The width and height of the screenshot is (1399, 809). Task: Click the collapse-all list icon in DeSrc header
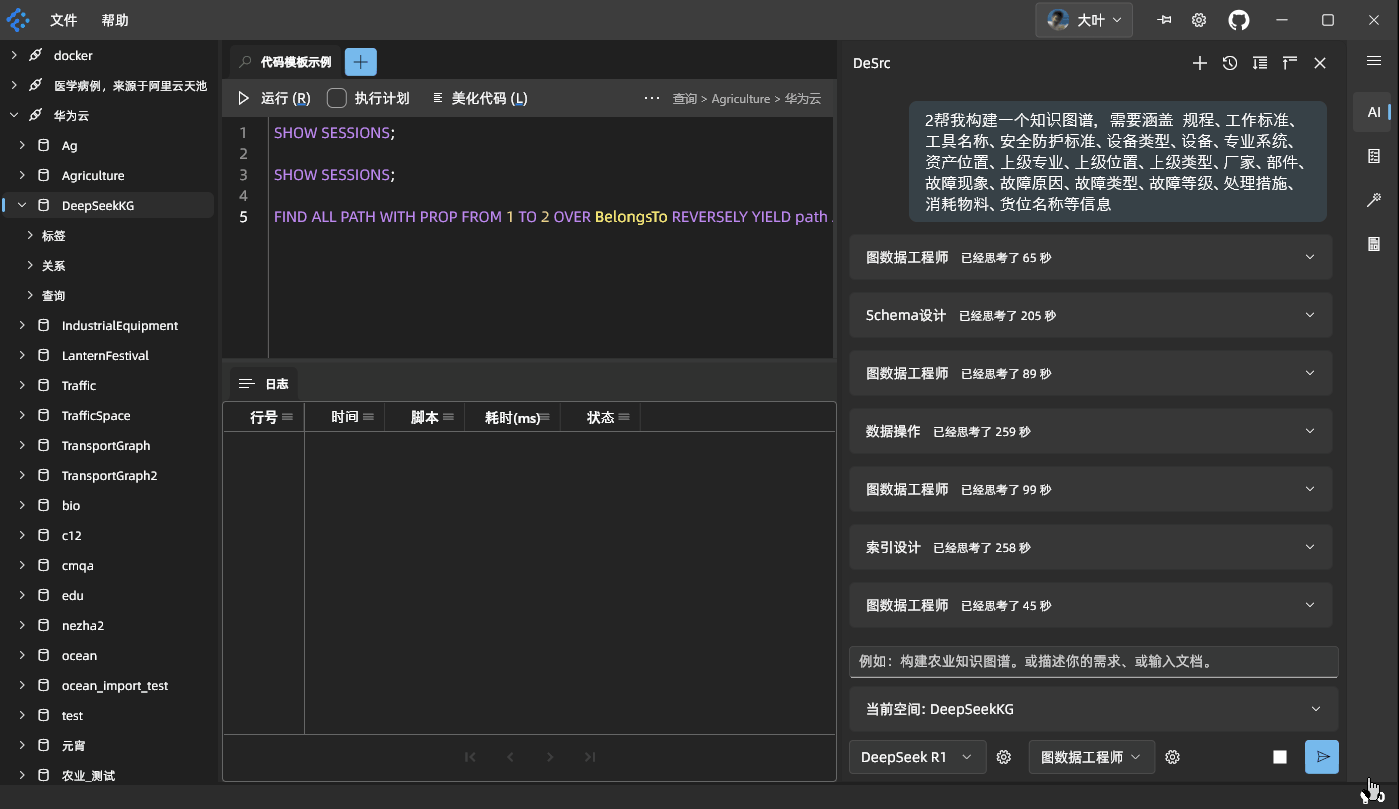point(1260,63)
